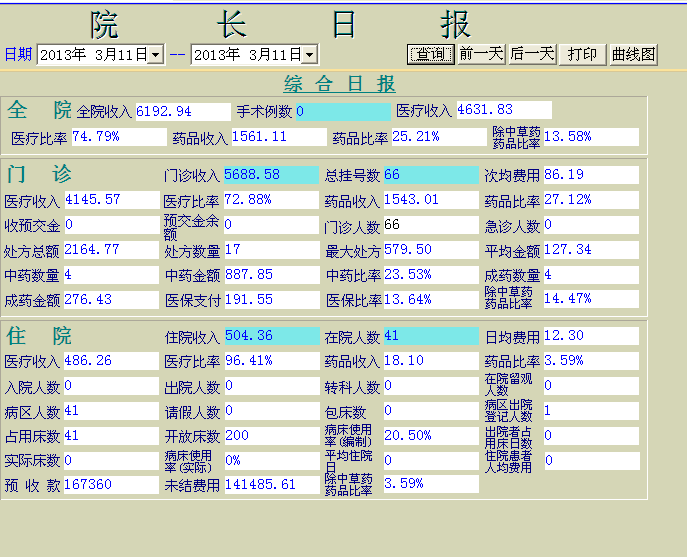
Task: Click the 入院人数 field
Action: point(112,386)
